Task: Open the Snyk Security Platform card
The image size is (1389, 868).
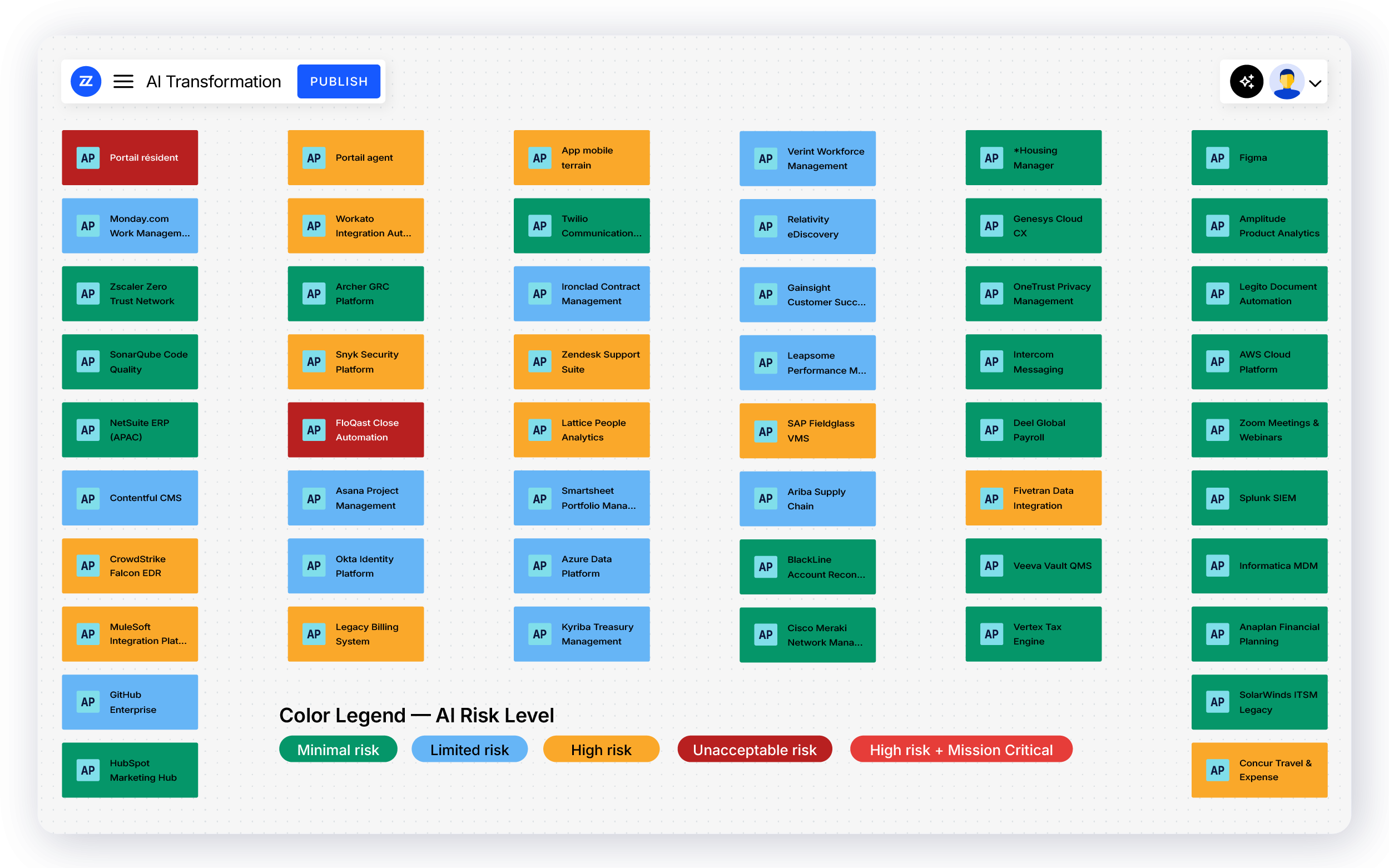Action: 356,361
